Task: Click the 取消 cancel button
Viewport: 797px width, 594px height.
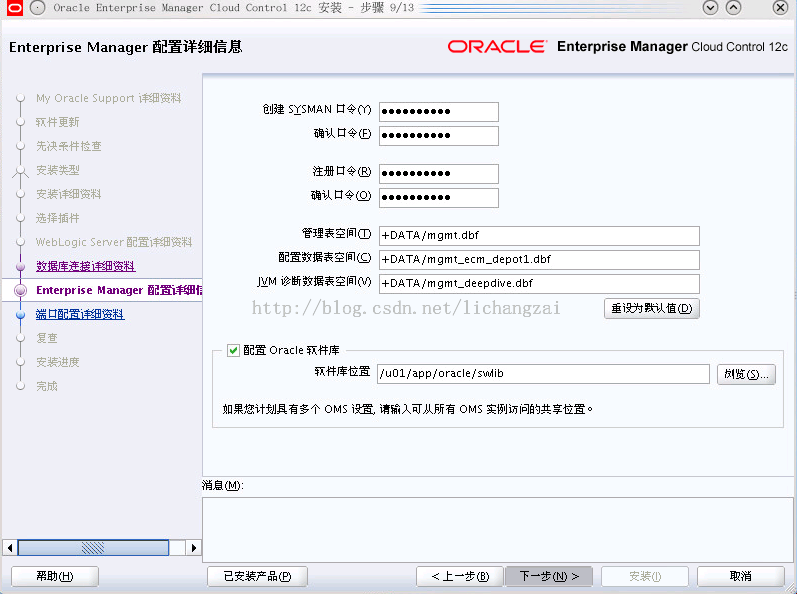Action: (741, 576)
